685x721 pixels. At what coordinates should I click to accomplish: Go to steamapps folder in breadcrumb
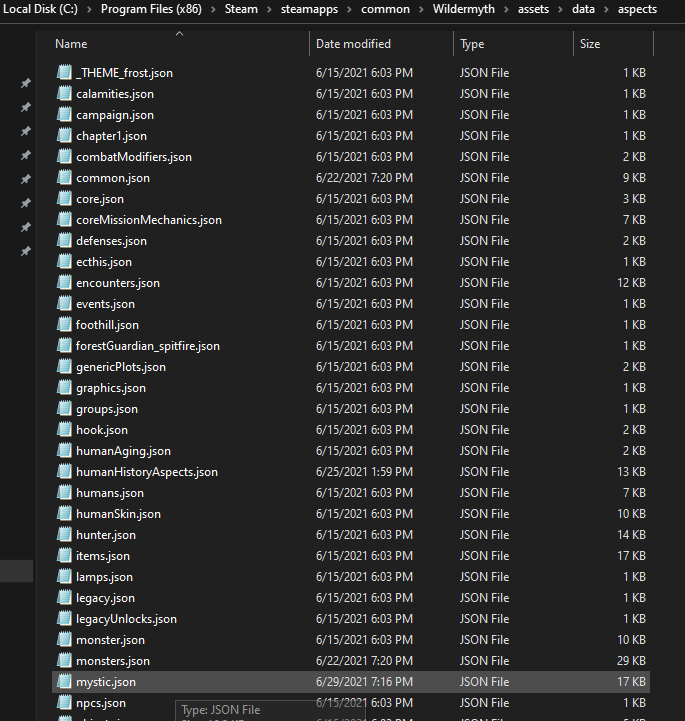coord(309,9)
